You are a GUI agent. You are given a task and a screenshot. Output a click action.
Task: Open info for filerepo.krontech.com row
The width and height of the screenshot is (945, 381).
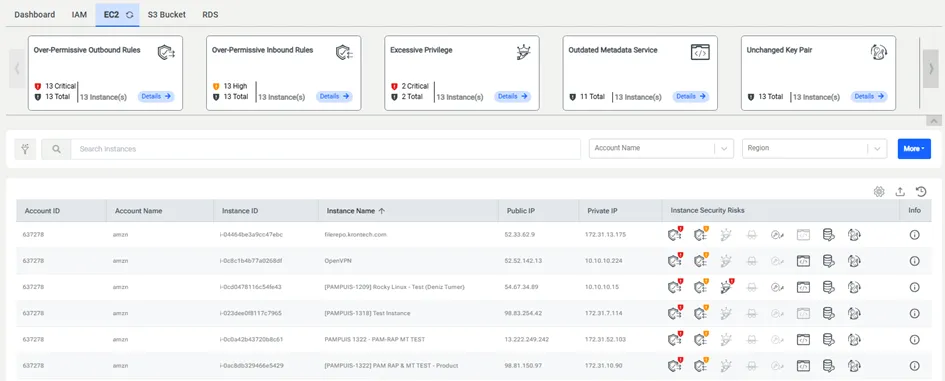[x=914, y=235]
